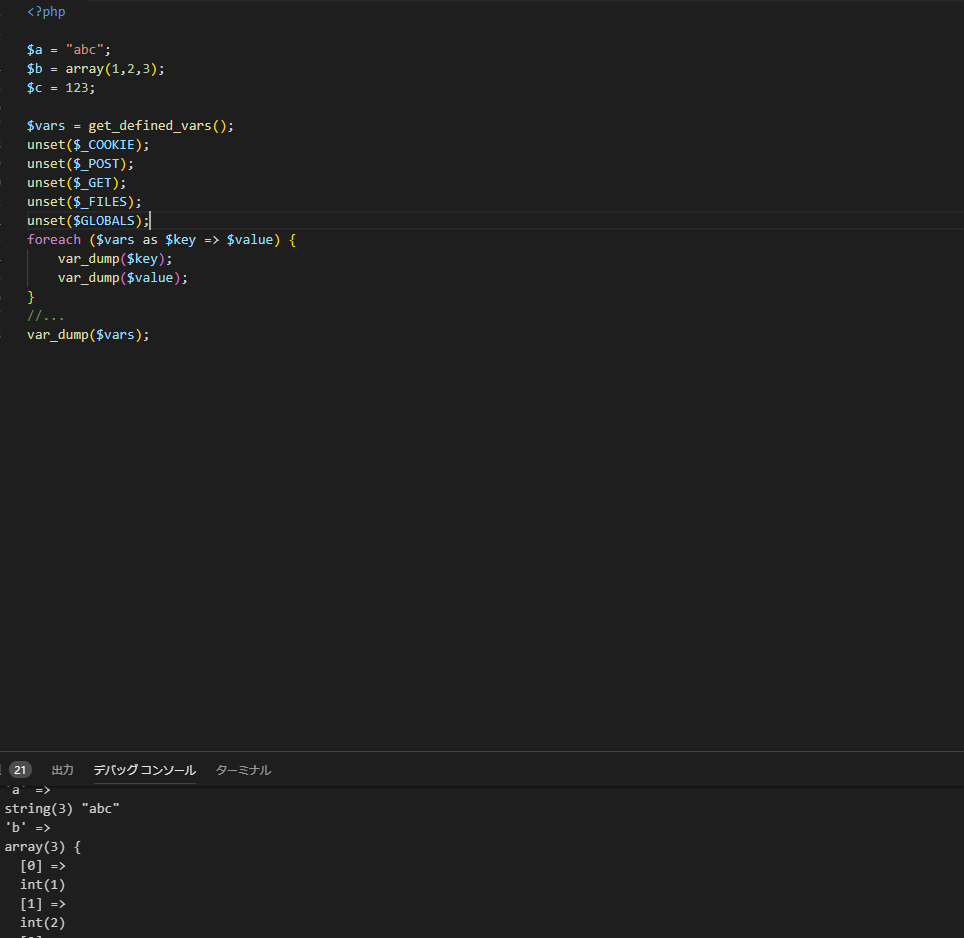This screenshot has width=964, height=938.
Task: Click the <?php opening tag
Action: pos(46,12)
